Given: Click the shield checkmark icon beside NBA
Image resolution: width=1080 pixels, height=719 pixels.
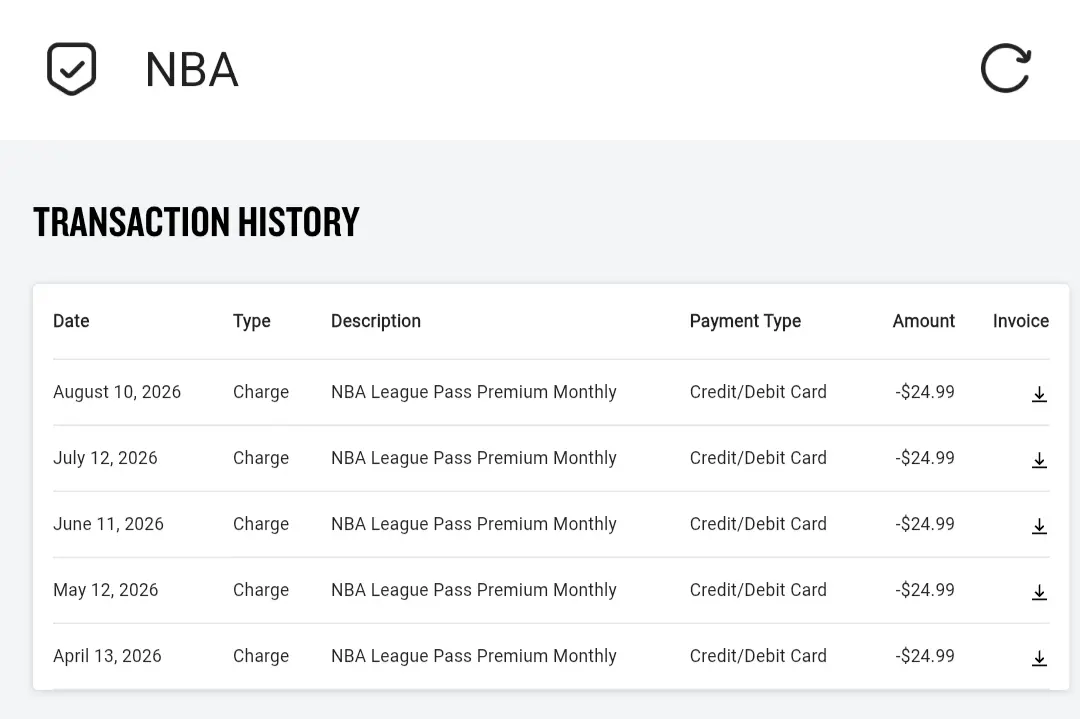Looking at the screenshot, I should point(72,69).
